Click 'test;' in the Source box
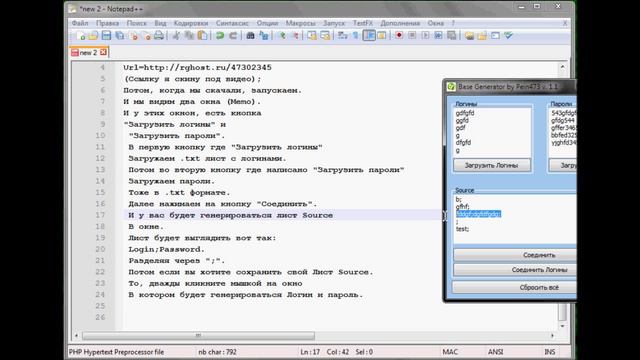The width and height of the screenshot is (640, 360). pyautogui.click(x=462, y=229)
